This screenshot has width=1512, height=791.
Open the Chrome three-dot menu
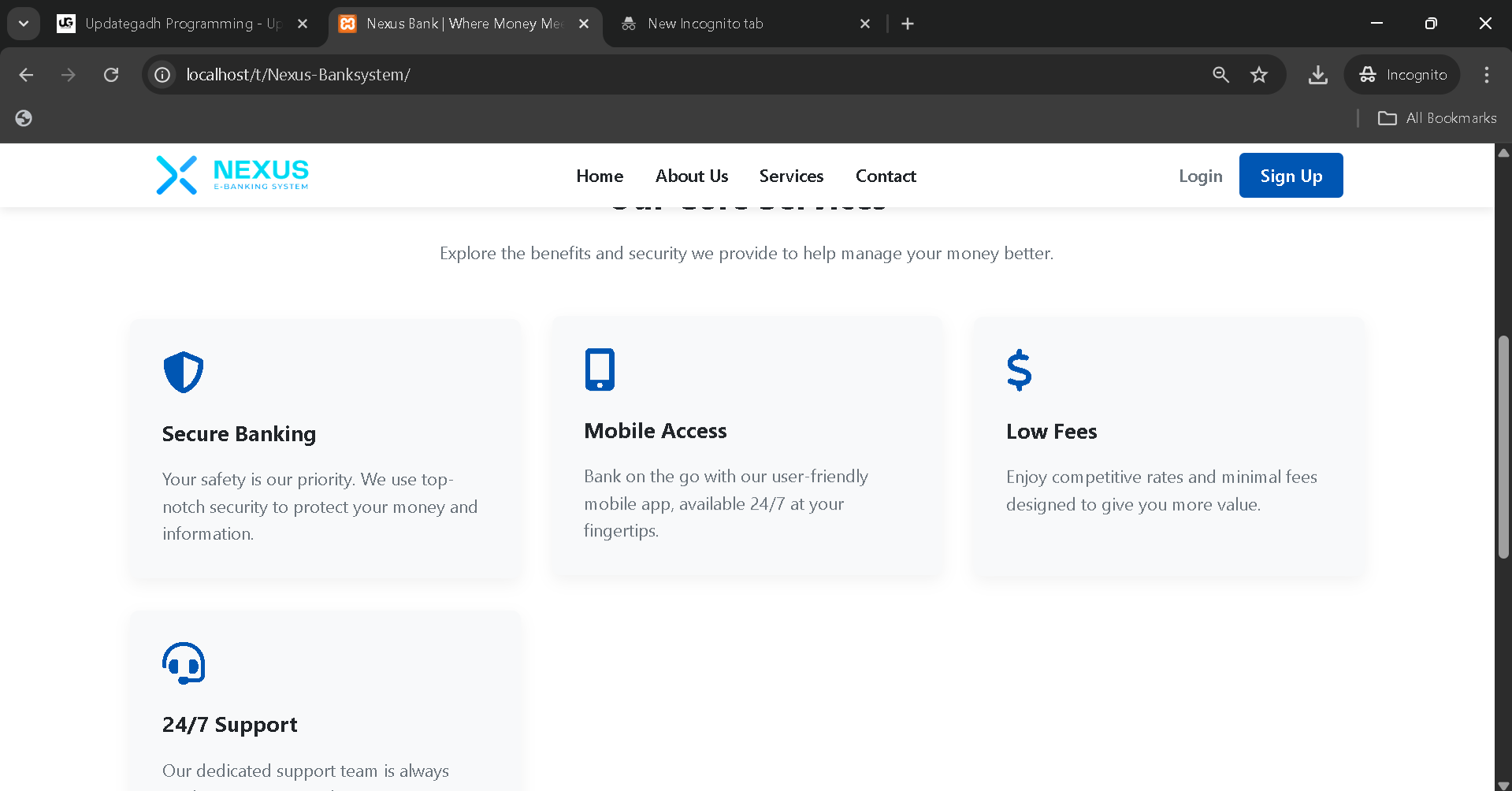point(1486,75)
